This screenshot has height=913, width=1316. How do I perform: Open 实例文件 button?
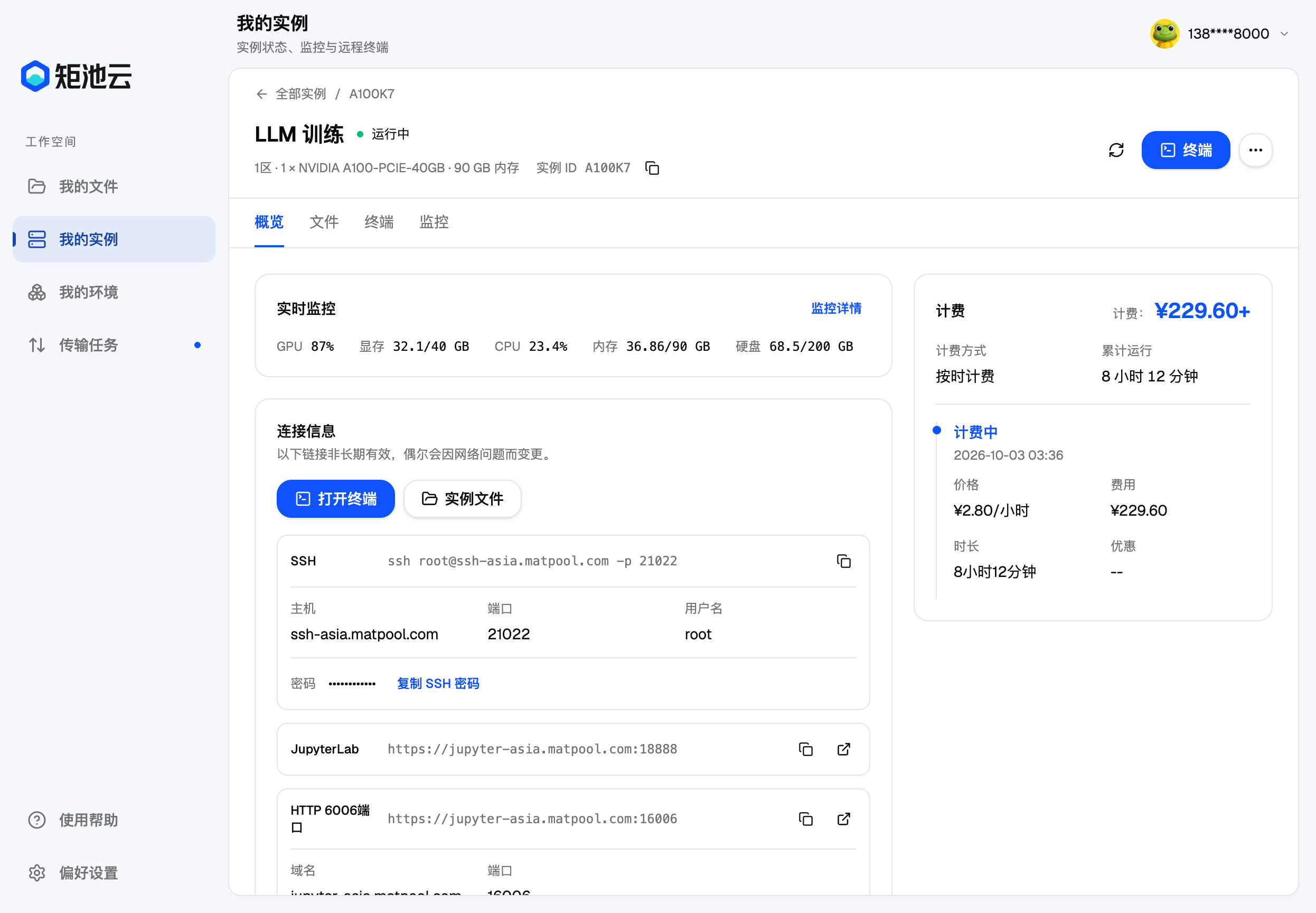click(463, 499)
